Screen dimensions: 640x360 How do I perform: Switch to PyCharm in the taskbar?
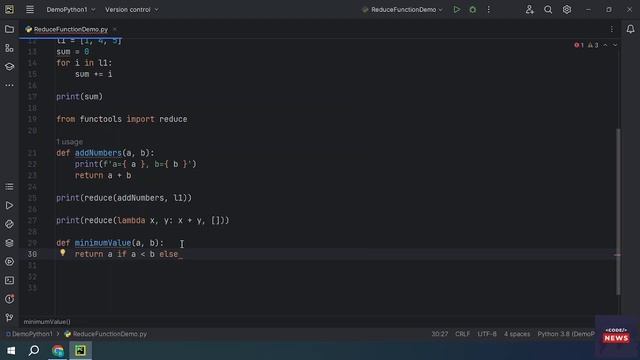click(80, 351)
